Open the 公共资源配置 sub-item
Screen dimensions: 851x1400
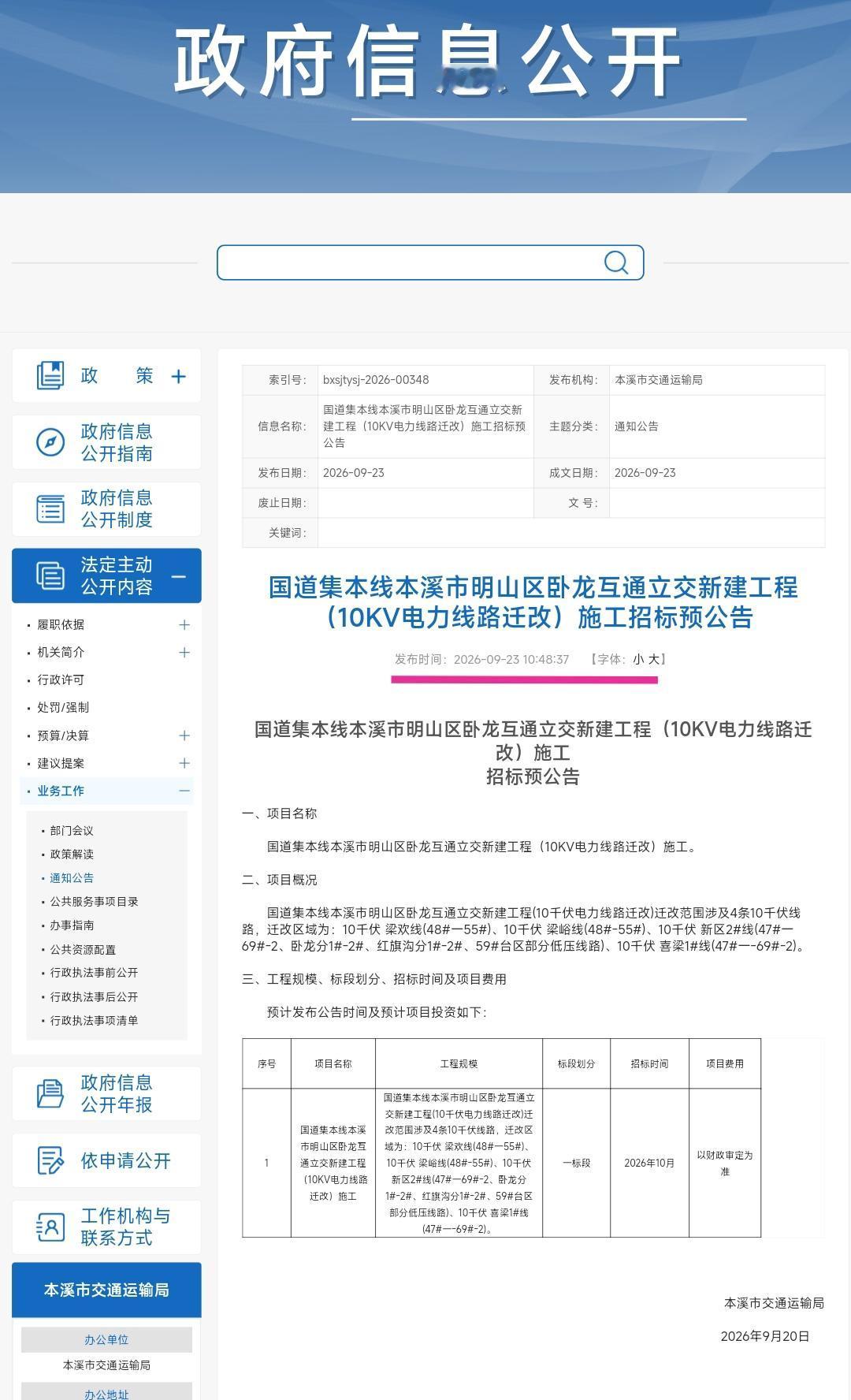(x=83, y=950)
